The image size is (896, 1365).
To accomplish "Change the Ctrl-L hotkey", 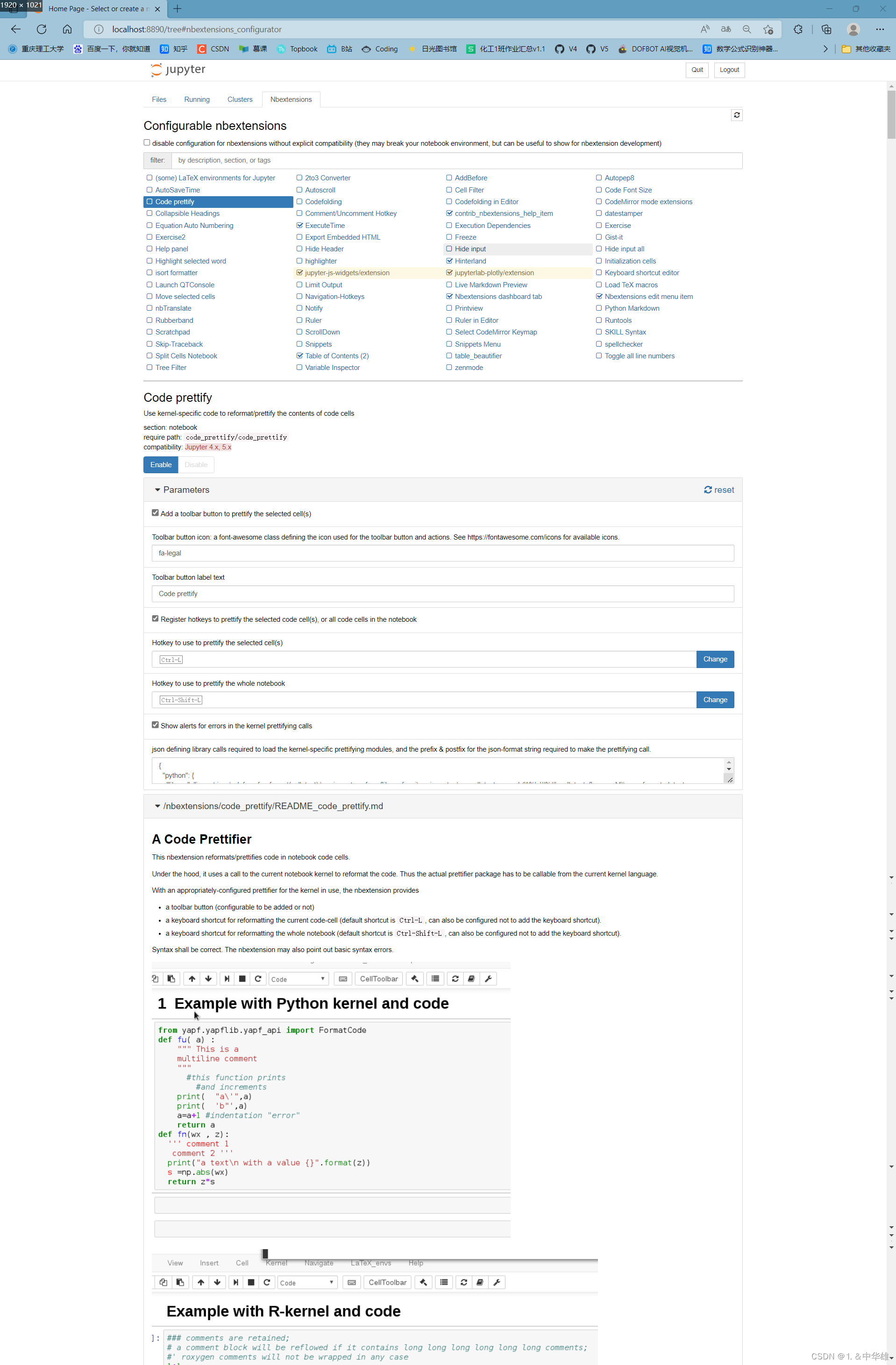I will click(715, 659).
